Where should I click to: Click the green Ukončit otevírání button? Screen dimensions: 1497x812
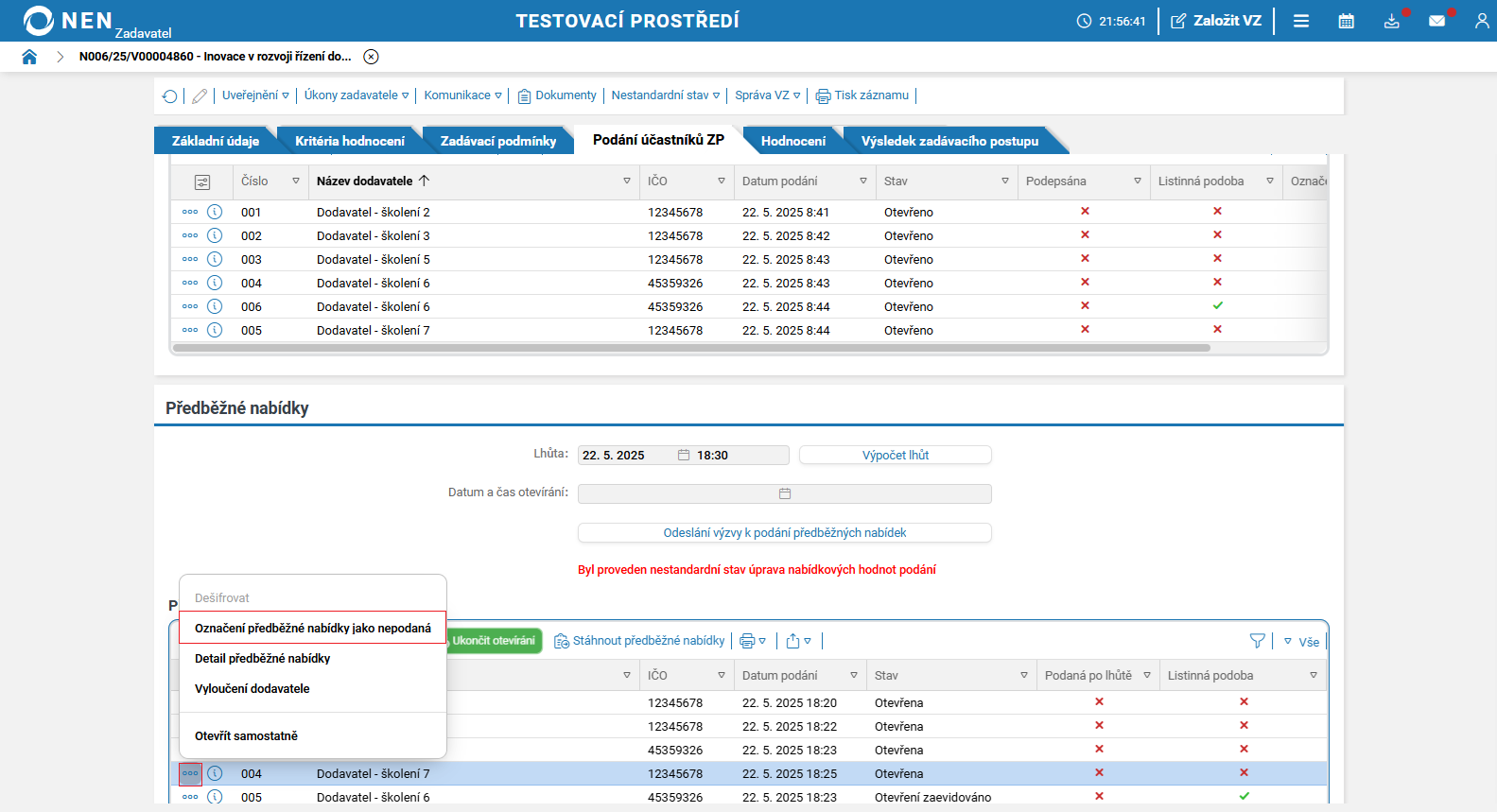pos(494,641)
